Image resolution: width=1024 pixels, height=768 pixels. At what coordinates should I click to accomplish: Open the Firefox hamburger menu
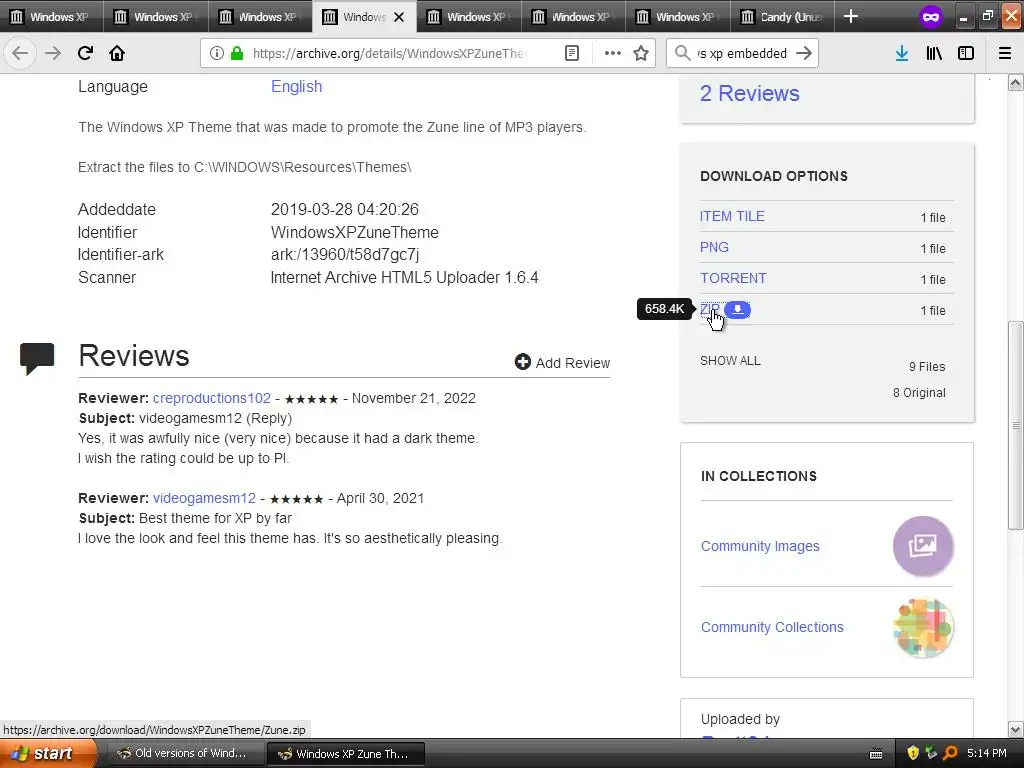1004,53
